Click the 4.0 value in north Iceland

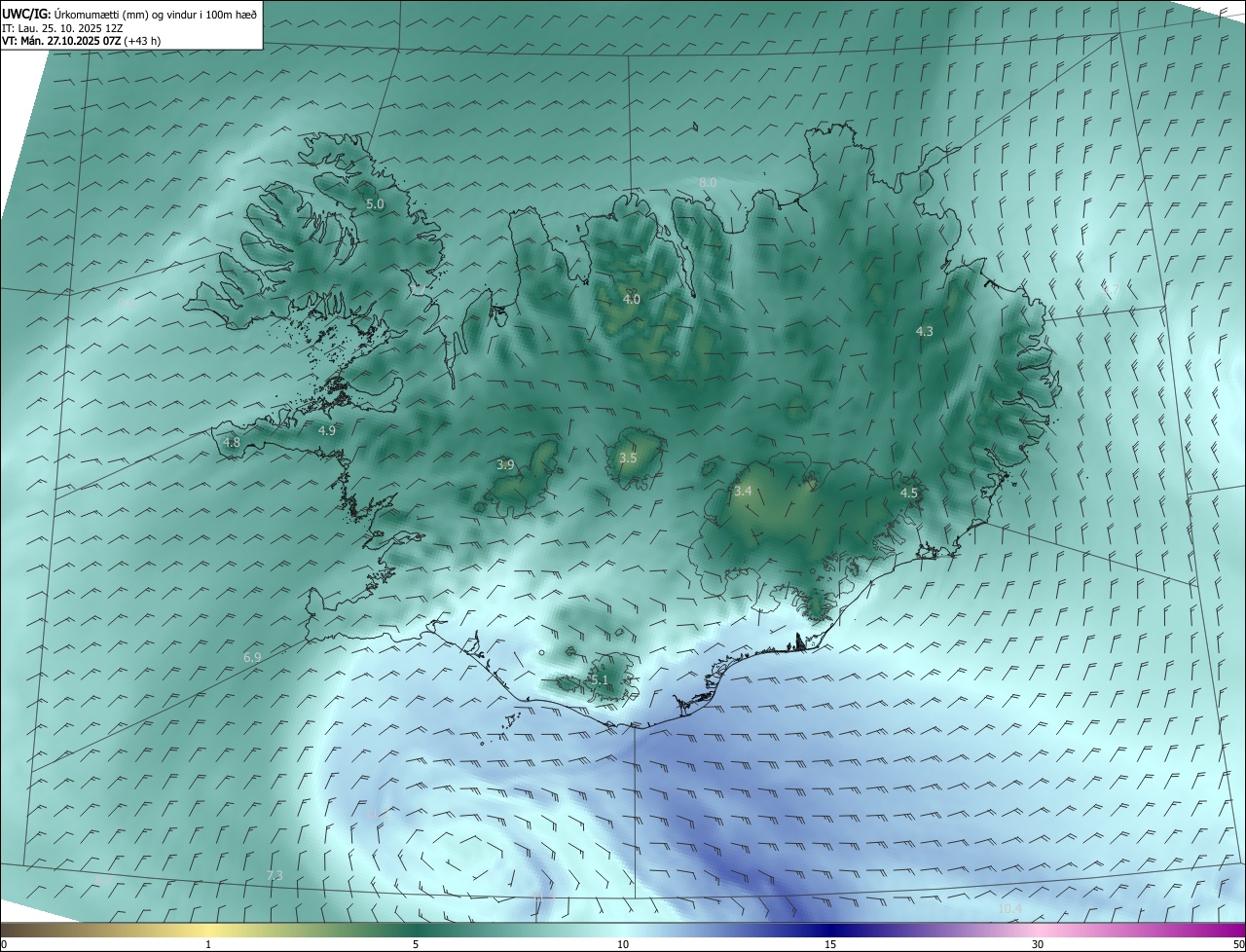(632, 300)
